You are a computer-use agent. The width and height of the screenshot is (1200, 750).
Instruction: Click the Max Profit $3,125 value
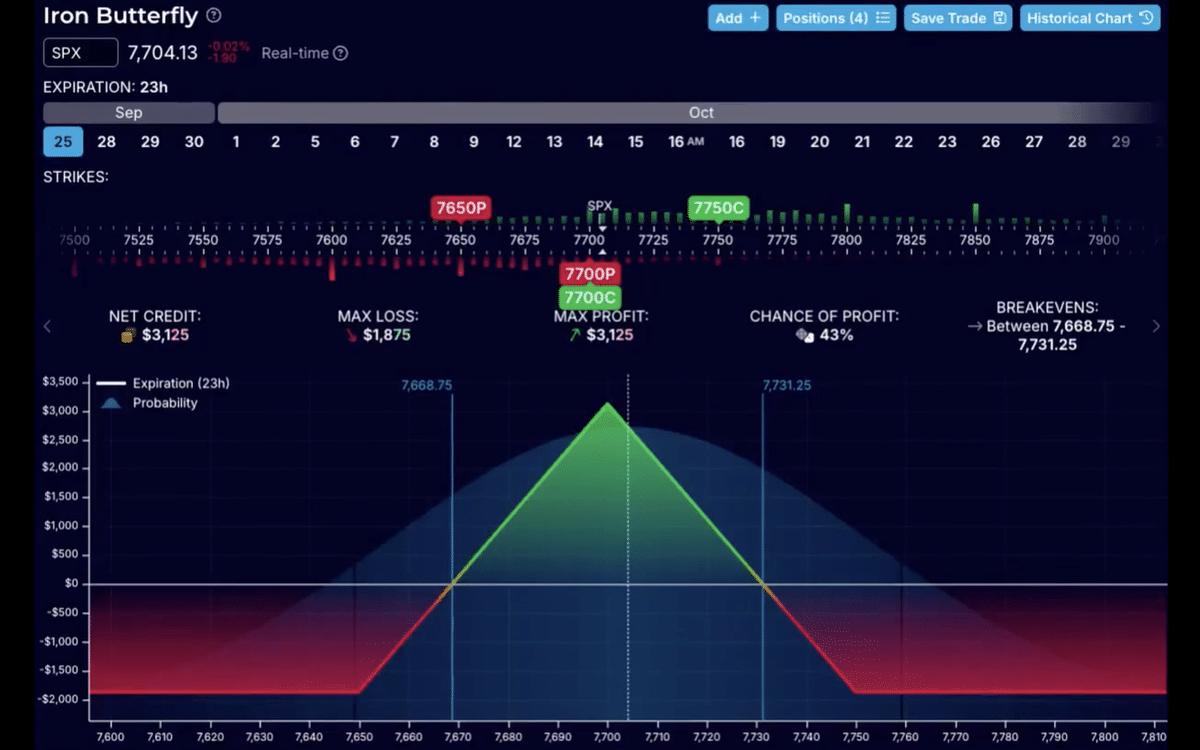[609, 335]
